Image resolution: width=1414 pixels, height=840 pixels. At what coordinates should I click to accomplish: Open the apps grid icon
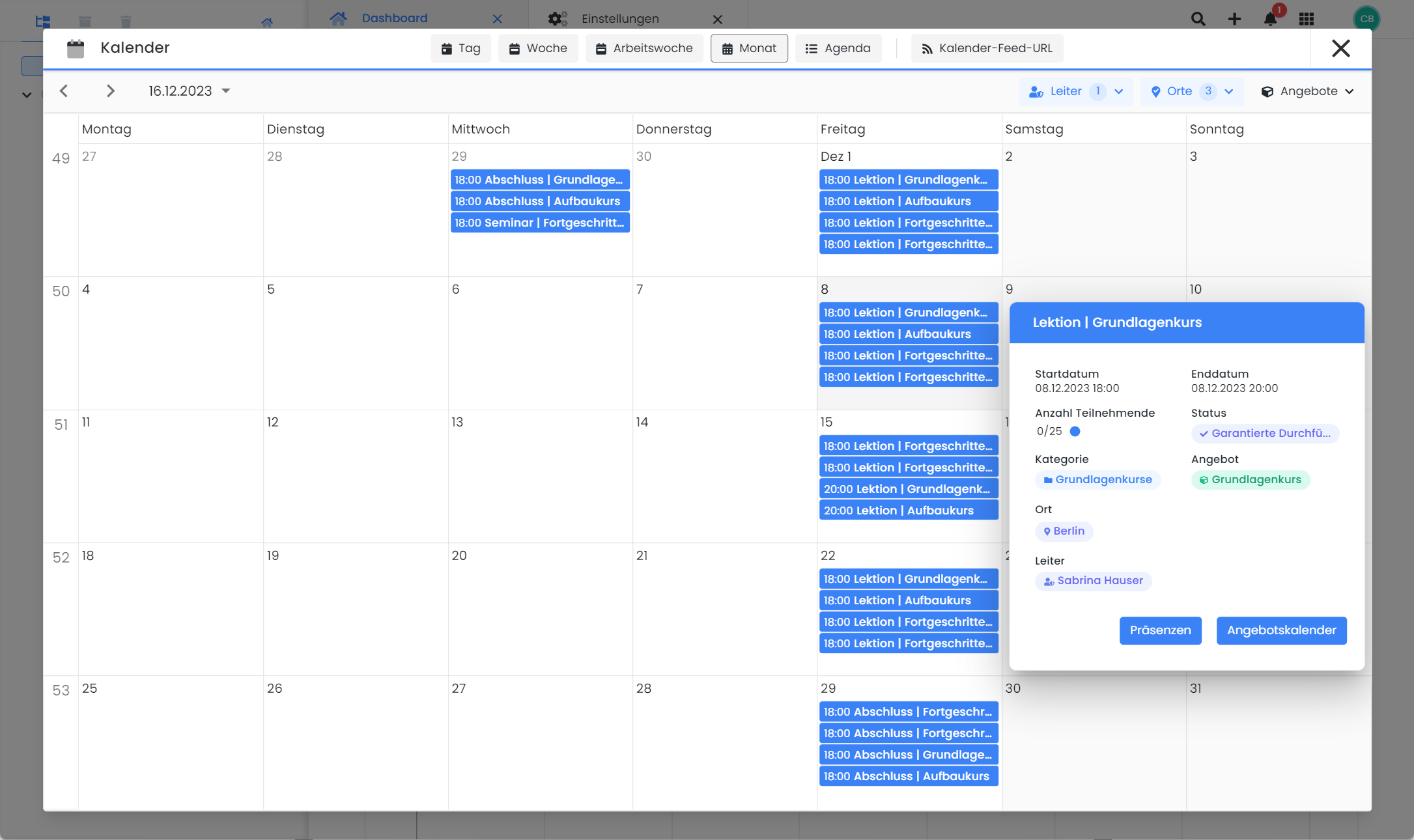pos(1306,19)
